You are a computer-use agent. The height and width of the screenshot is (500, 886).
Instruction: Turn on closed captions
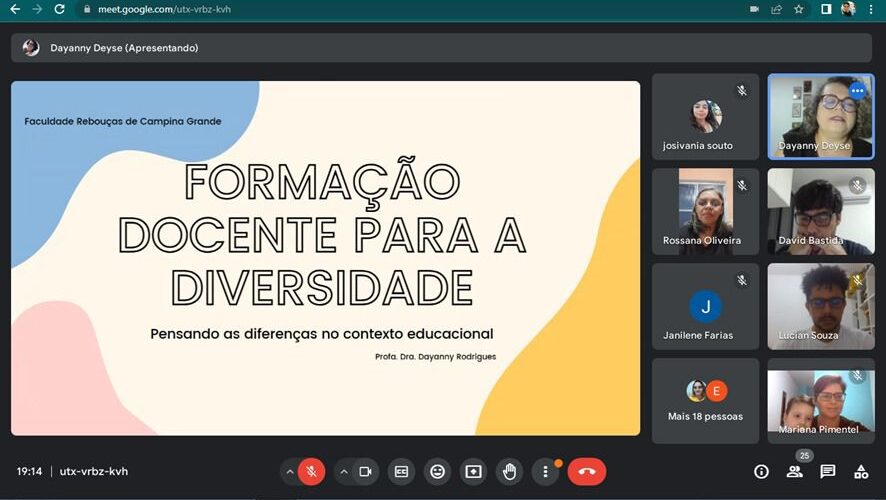pos(401,471)
